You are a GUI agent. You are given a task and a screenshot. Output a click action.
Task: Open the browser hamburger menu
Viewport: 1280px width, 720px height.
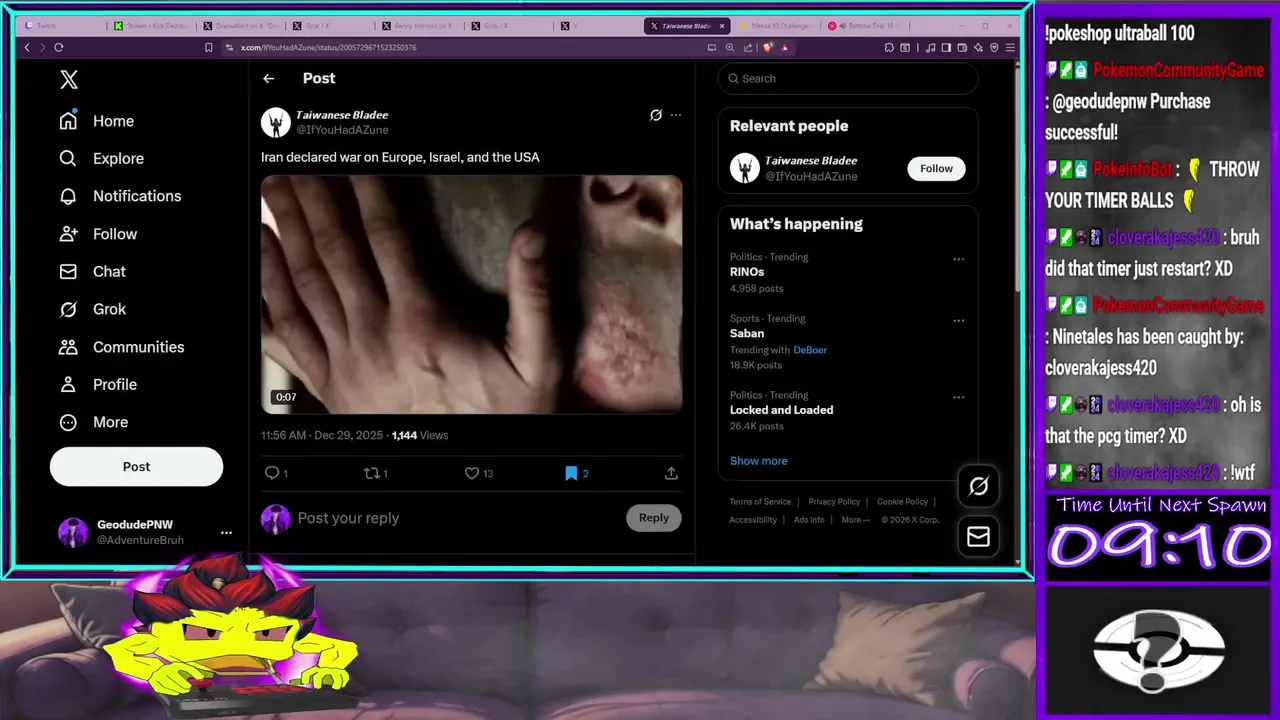1010,47
